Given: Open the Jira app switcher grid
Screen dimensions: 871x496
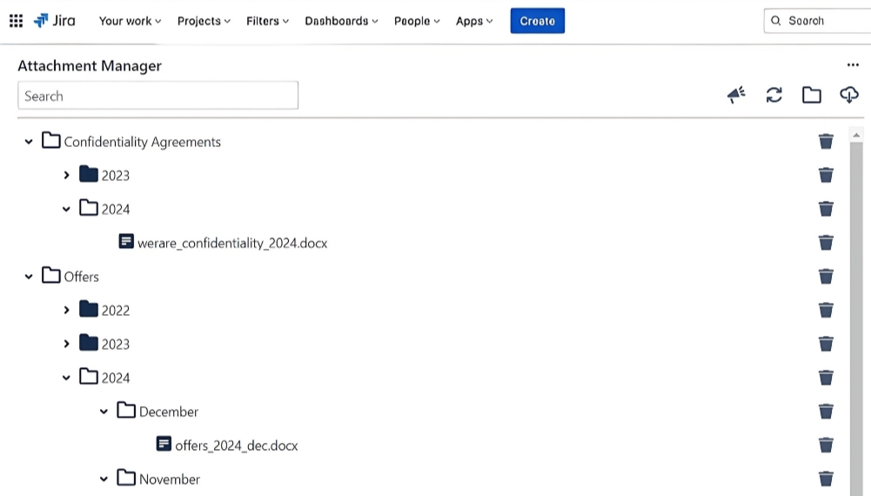Looking at the screenshot, I should [x=16, y=21].
